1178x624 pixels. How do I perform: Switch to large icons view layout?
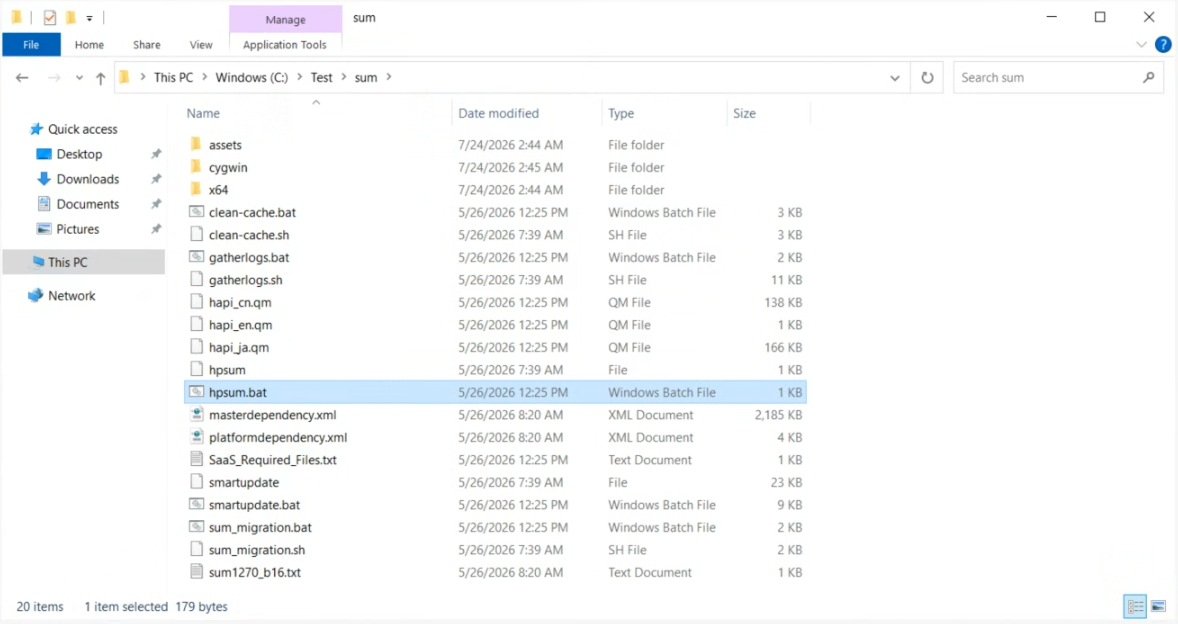point(1158,606)
